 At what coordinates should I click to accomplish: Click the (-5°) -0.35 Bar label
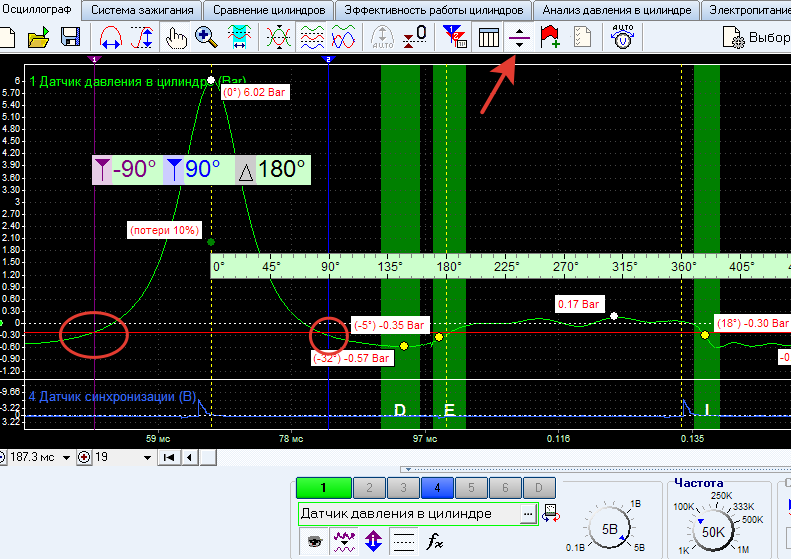point(389,325)
